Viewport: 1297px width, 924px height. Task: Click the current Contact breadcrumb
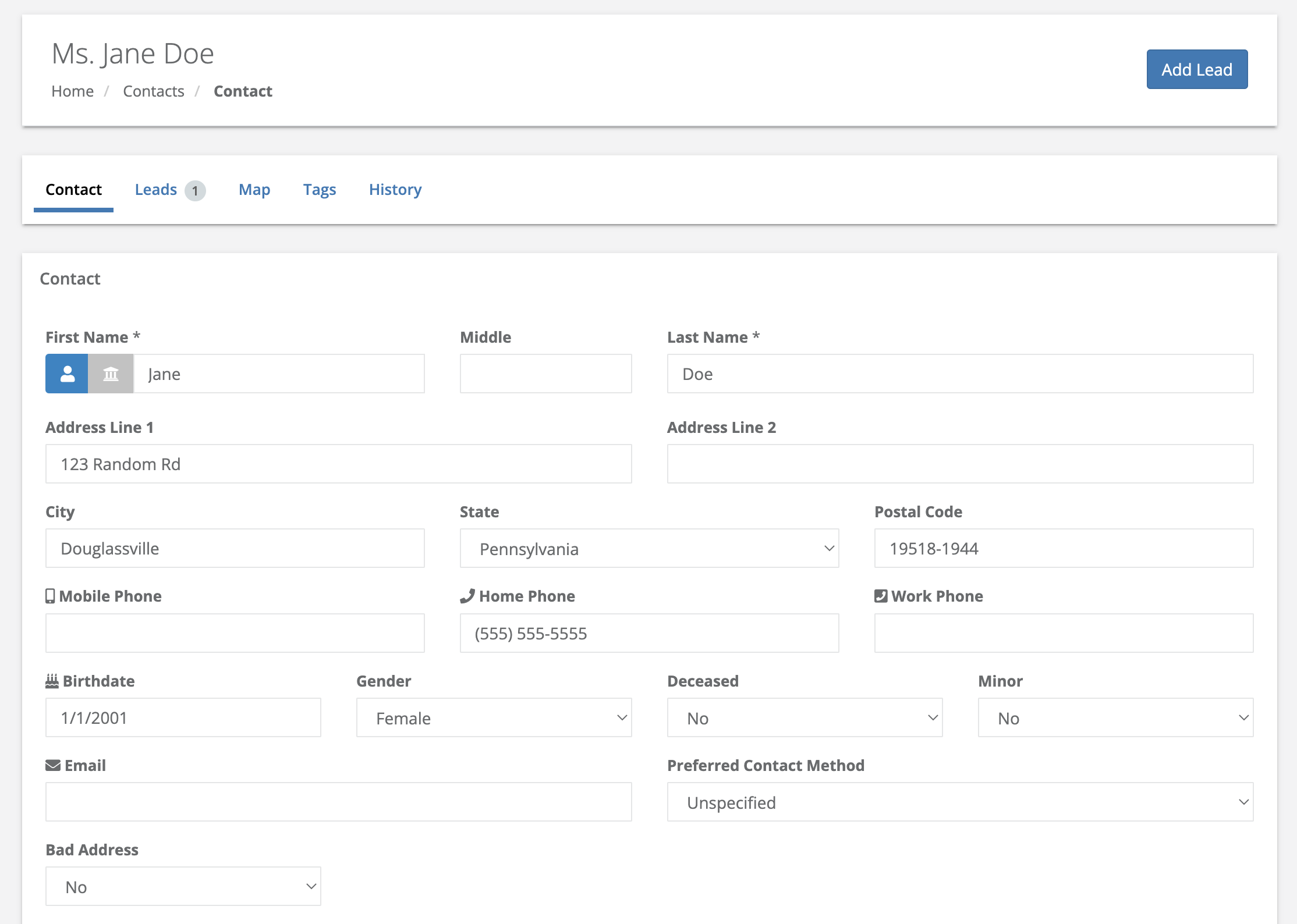(243, 91)
